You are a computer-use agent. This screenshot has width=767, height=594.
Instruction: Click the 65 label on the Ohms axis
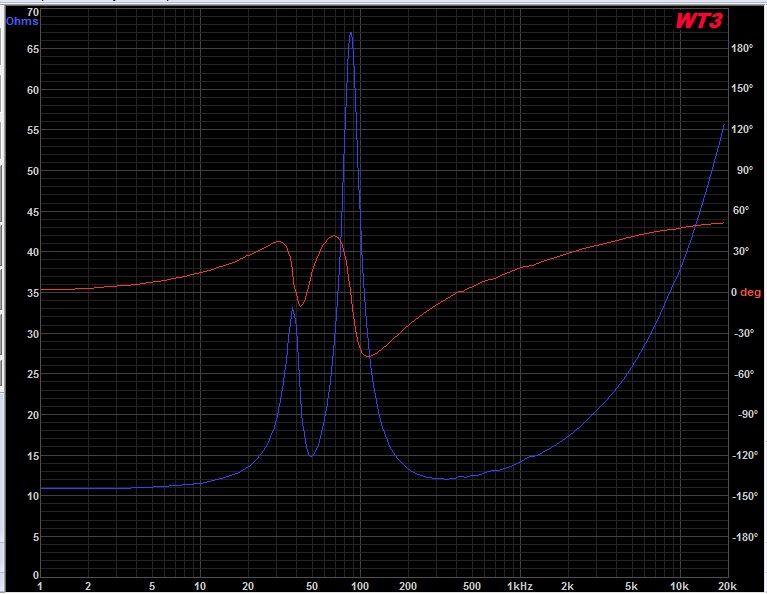[x=33, y=49]
